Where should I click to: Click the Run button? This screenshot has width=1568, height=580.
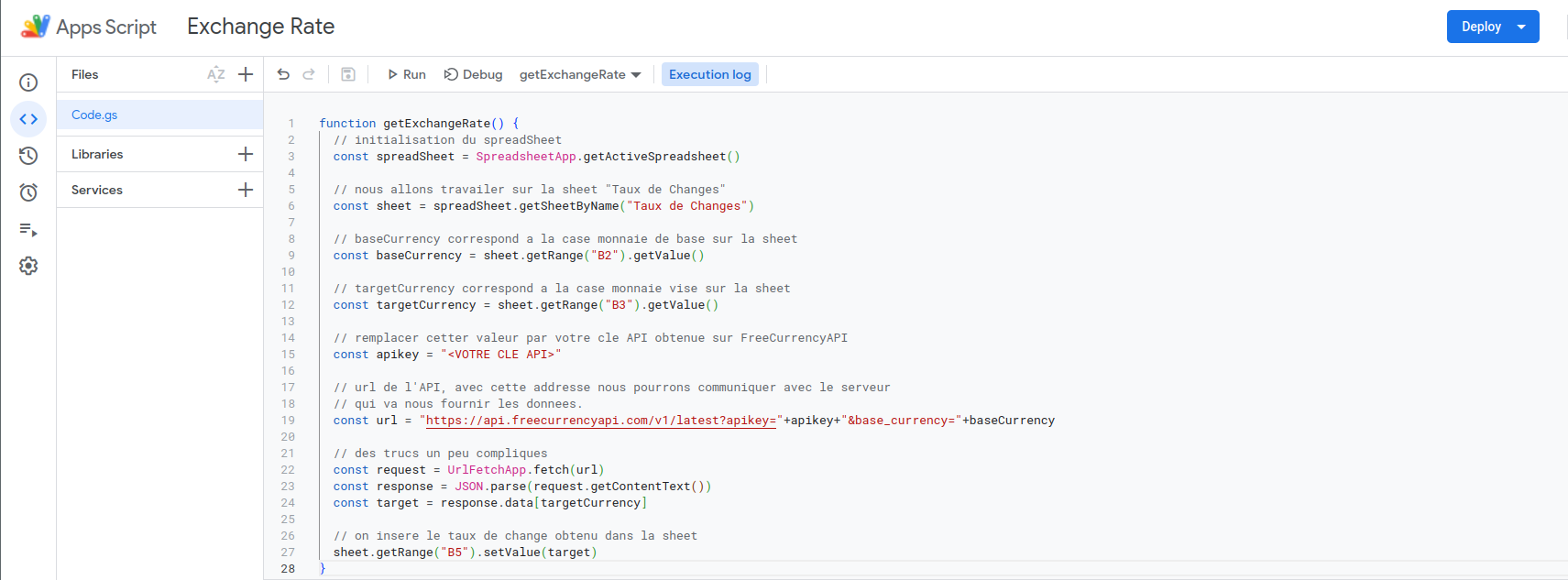click(x=406, y=74)
